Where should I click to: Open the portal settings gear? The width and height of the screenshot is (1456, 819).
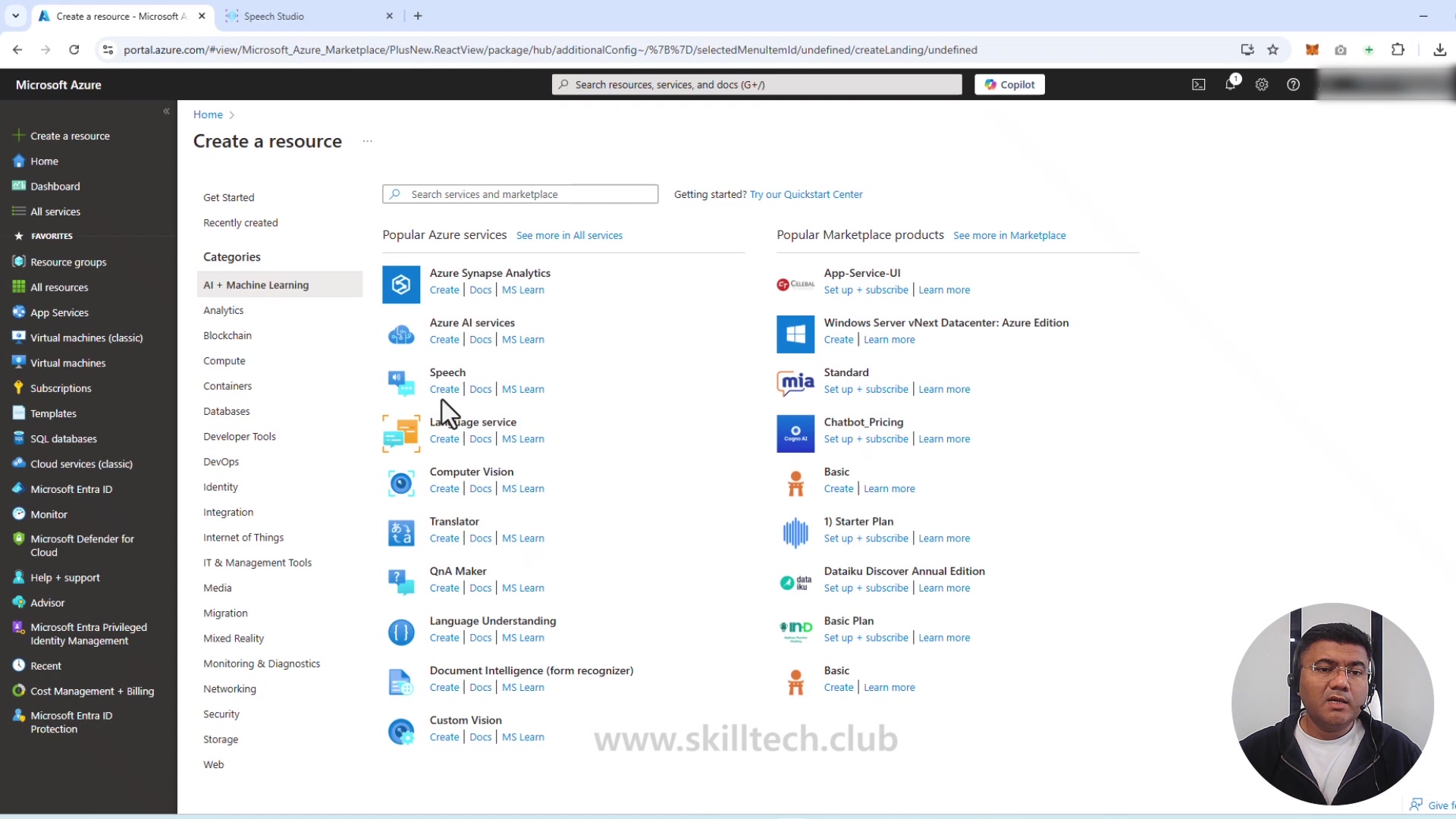[1262, 84]
